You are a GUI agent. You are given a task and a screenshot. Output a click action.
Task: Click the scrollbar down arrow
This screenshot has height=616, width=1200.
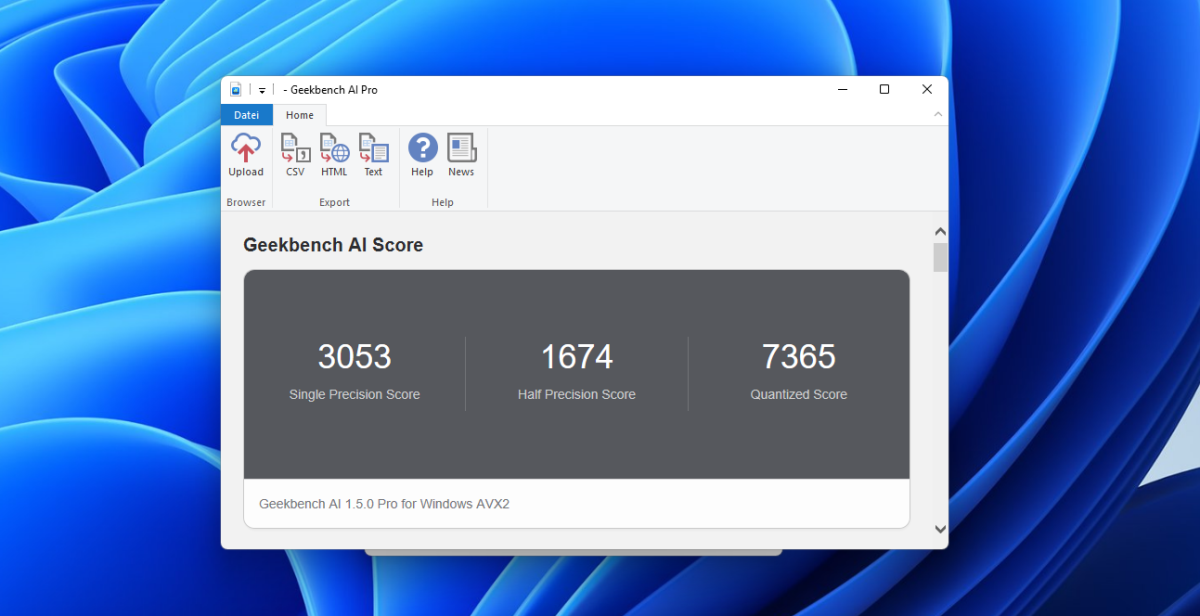[940, 528]
